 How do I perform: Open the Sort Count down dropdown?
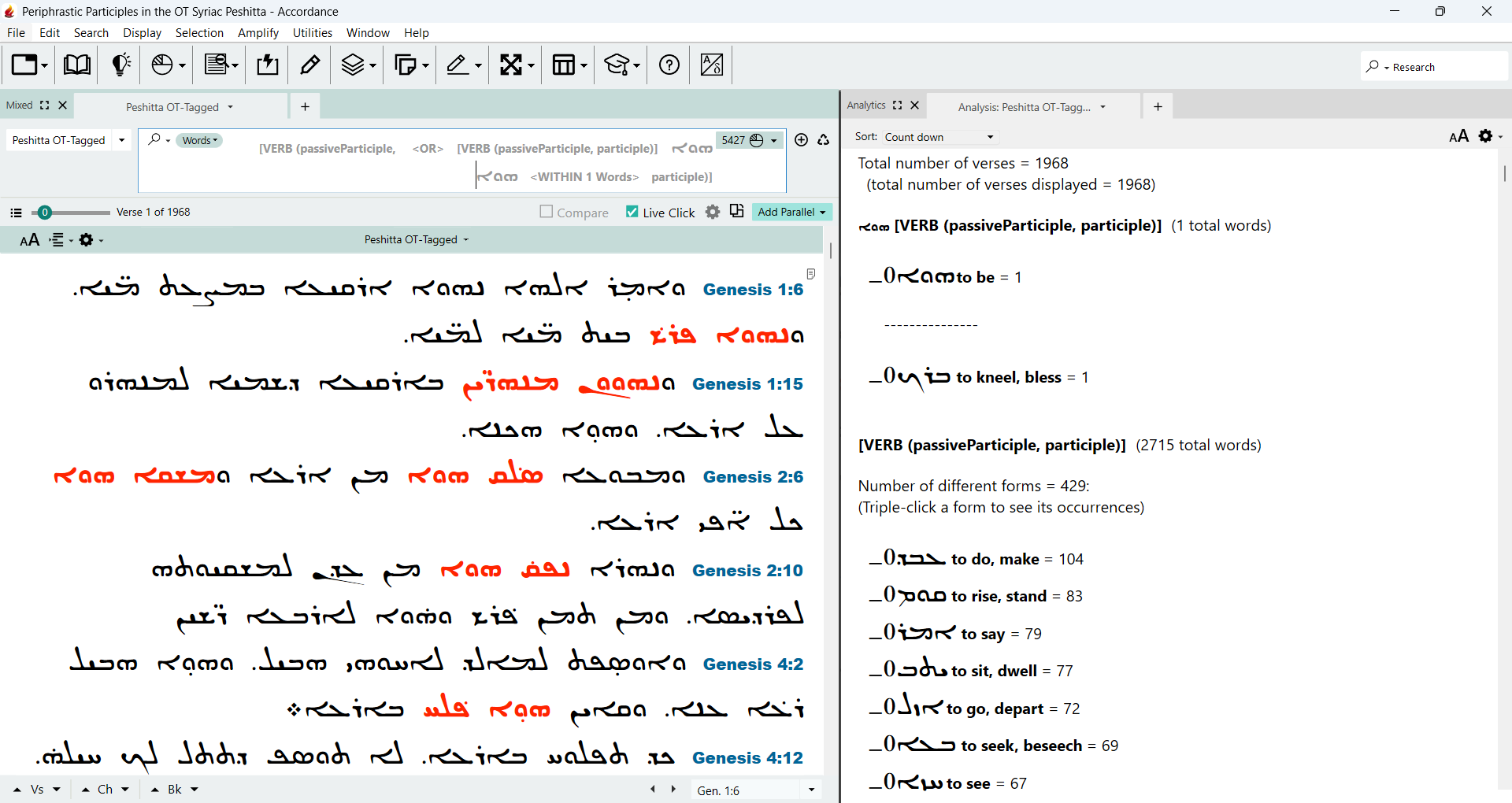tap(939, 137)
